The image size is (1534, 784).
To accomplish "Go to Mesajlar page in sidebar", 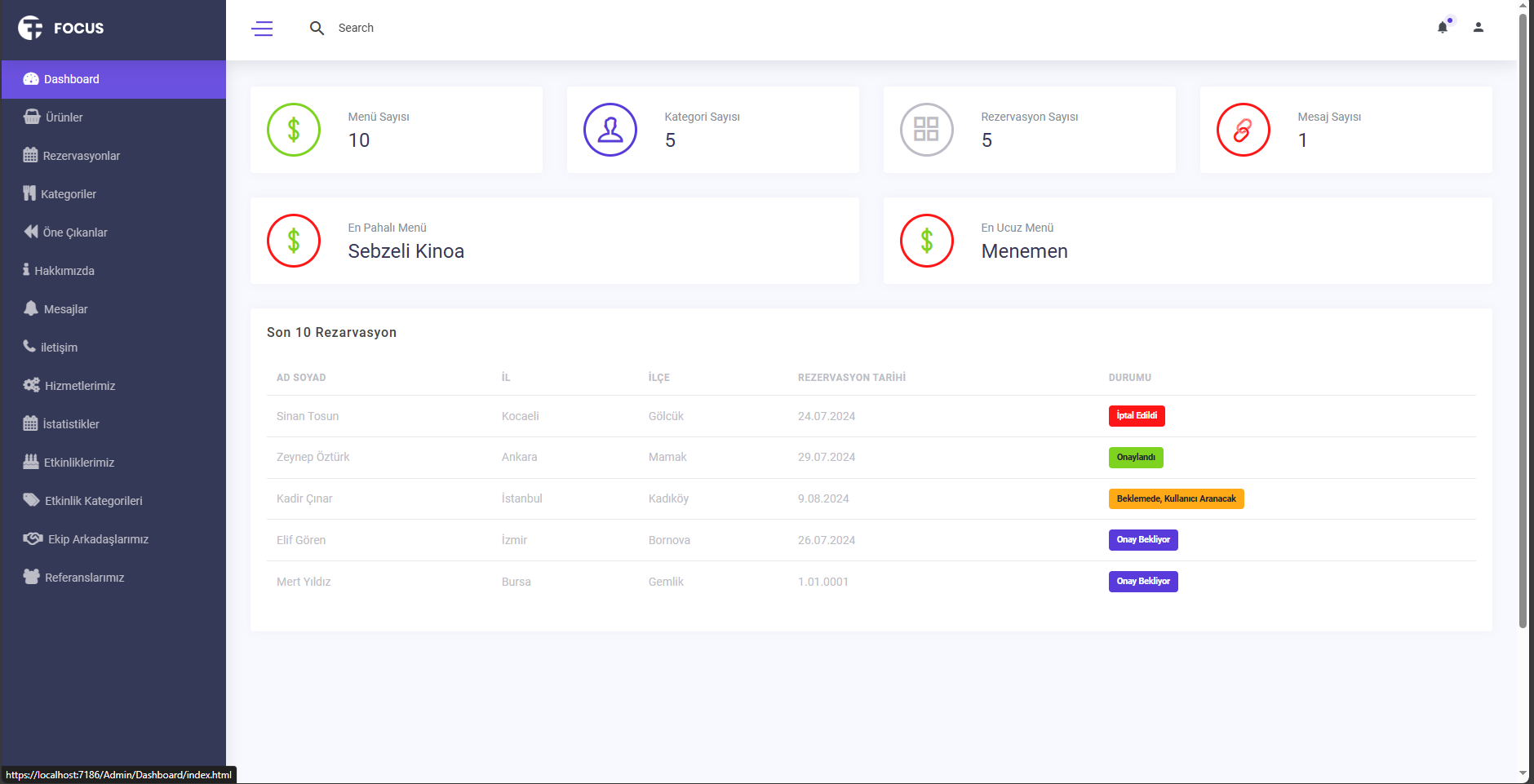I will [x=65, y=309].
